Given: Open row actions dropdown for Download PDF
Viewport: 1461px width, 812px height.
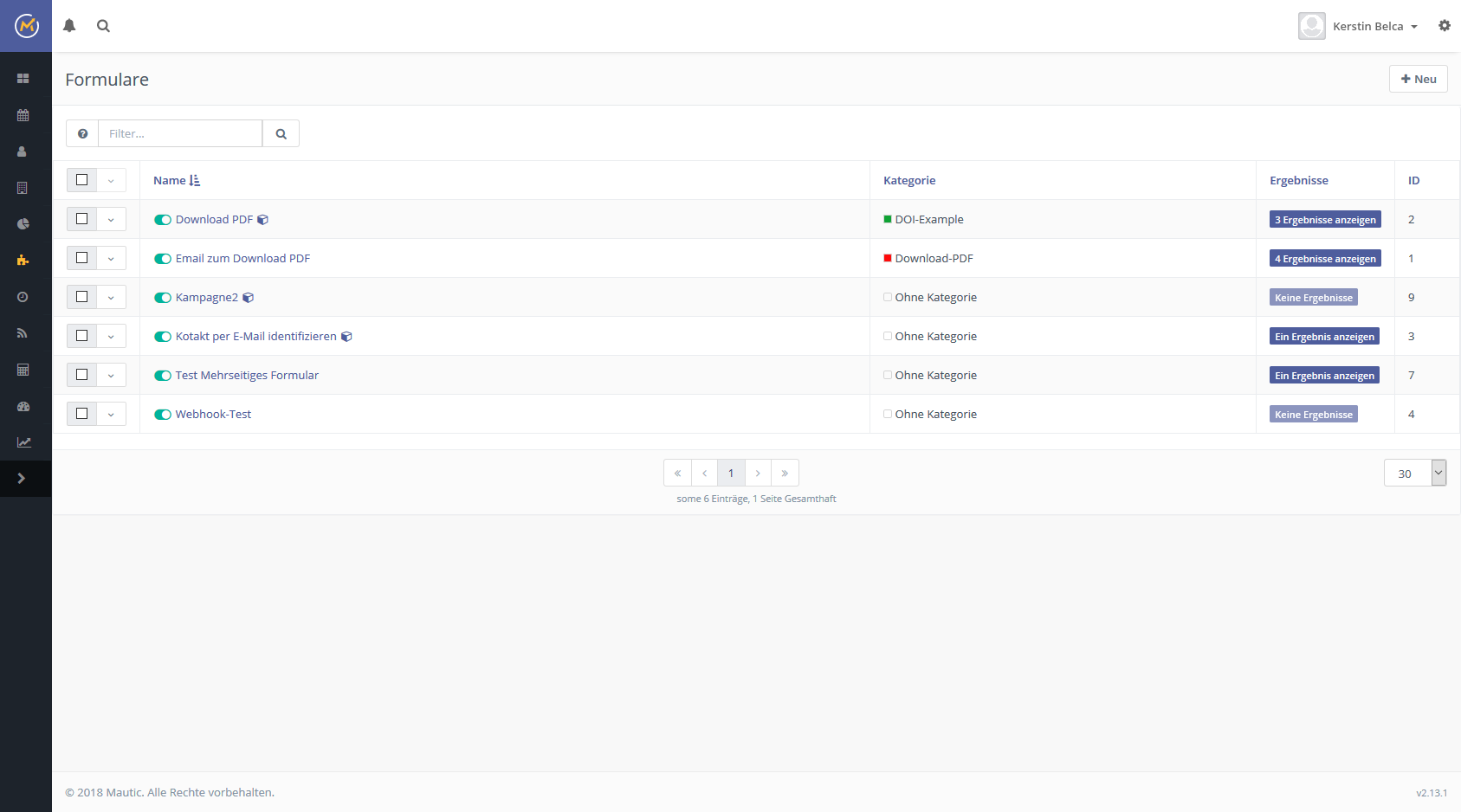Looking at the screenshot, I should click(x=111, y=219).
